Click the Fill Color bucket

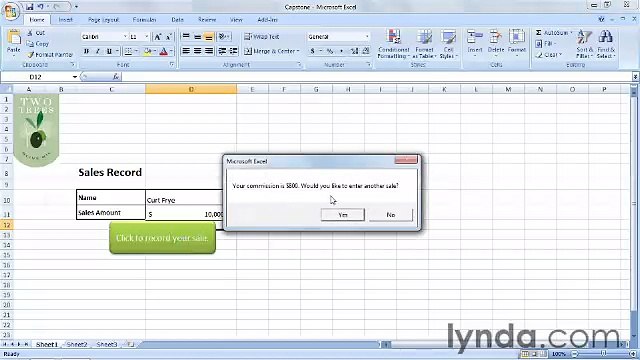147,51
